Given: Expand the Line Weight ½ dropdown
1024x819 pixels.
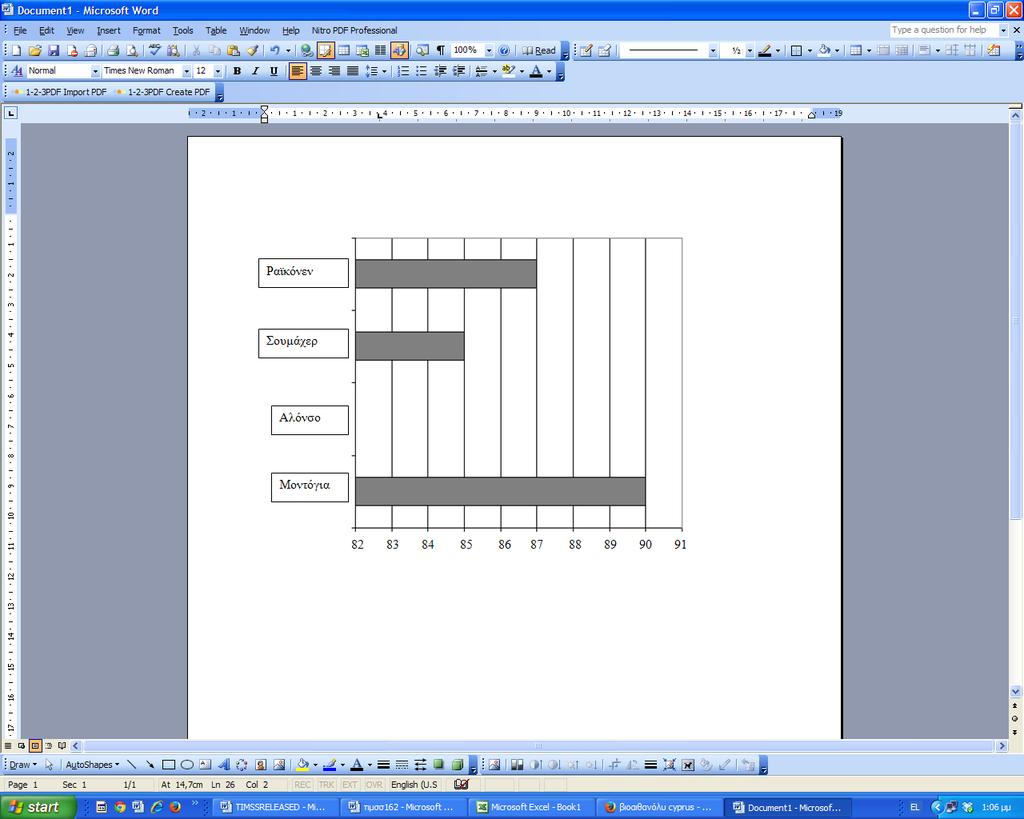Looking at the screenshot, I should coord(750,50).
